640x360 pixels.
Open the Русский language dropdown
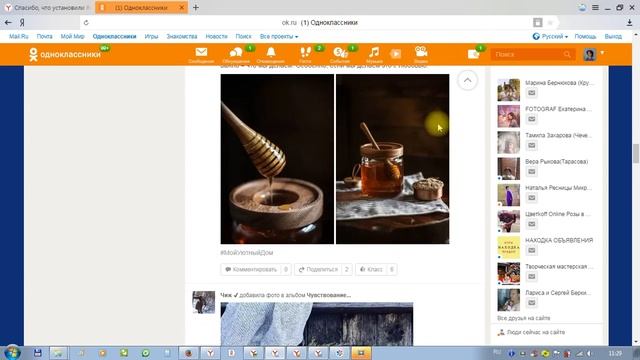coord(550,36)
